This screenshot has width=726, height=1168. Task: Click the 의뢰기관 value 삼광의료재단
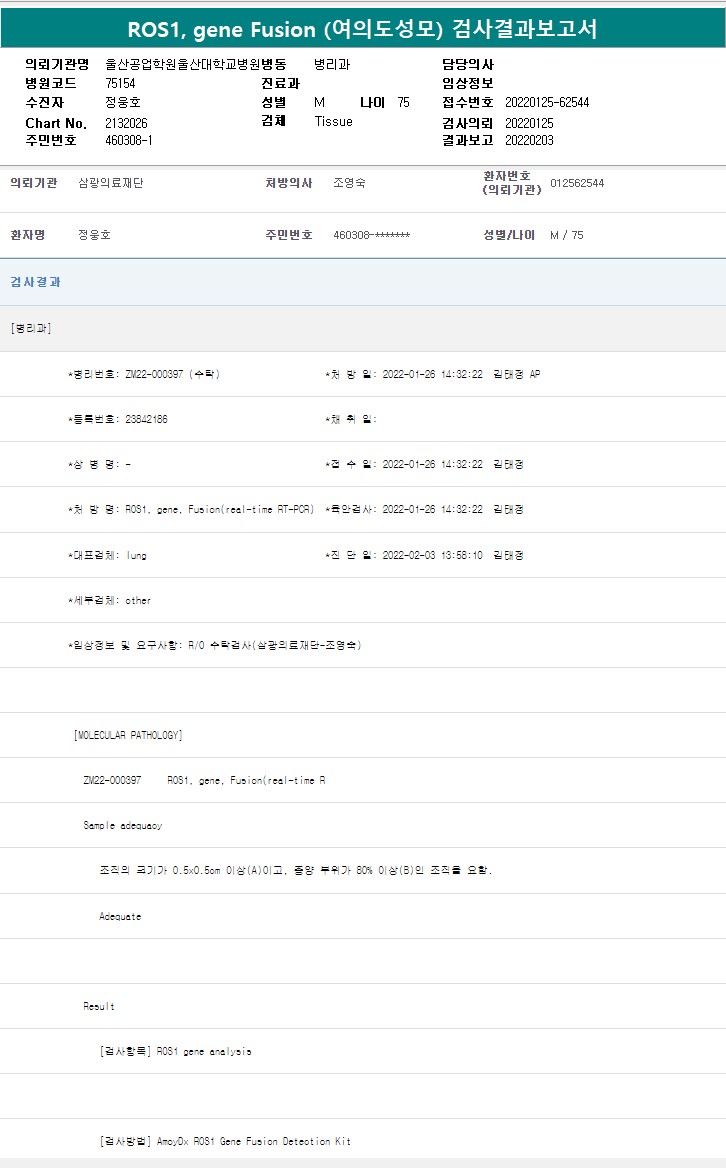point(110,183)
